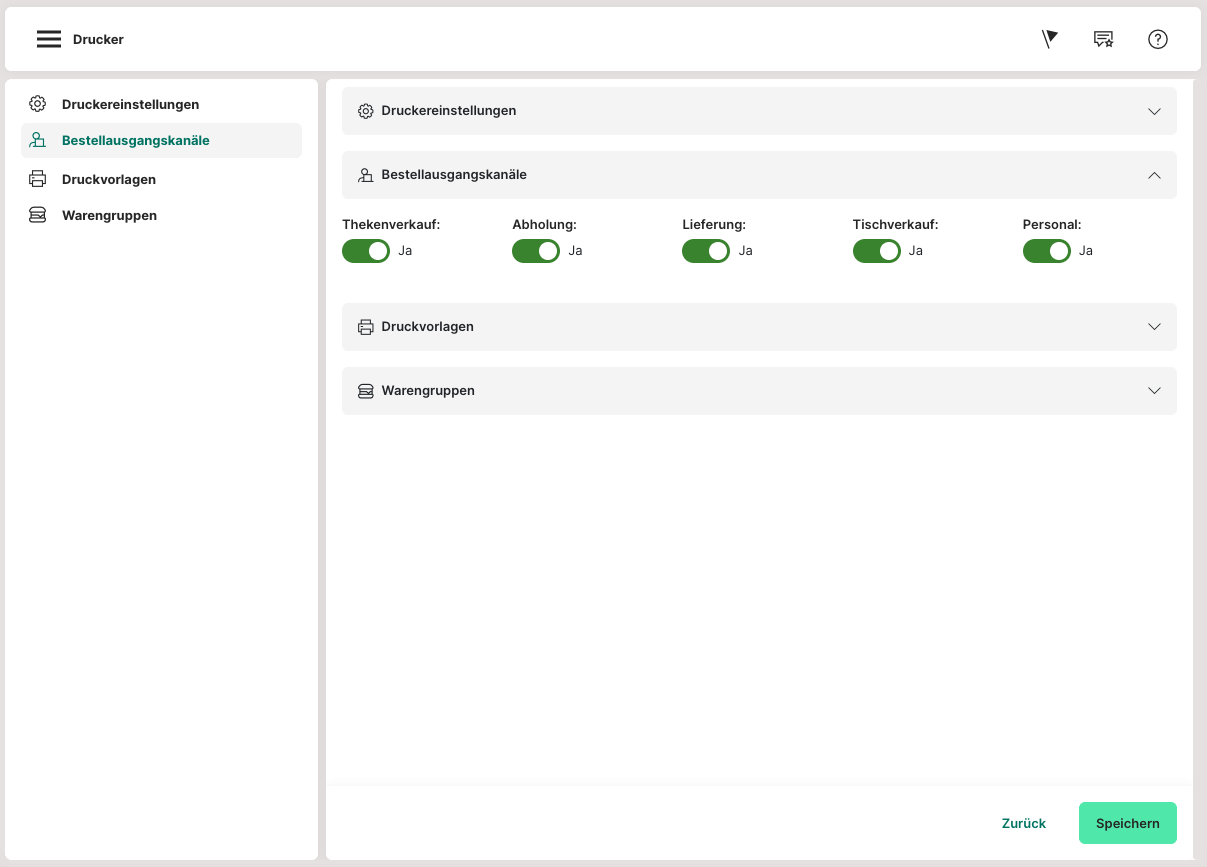Screen dimensions: 1207x867
Task: Open the hamburger menu next to Drucker
Action: click(48, 39)
